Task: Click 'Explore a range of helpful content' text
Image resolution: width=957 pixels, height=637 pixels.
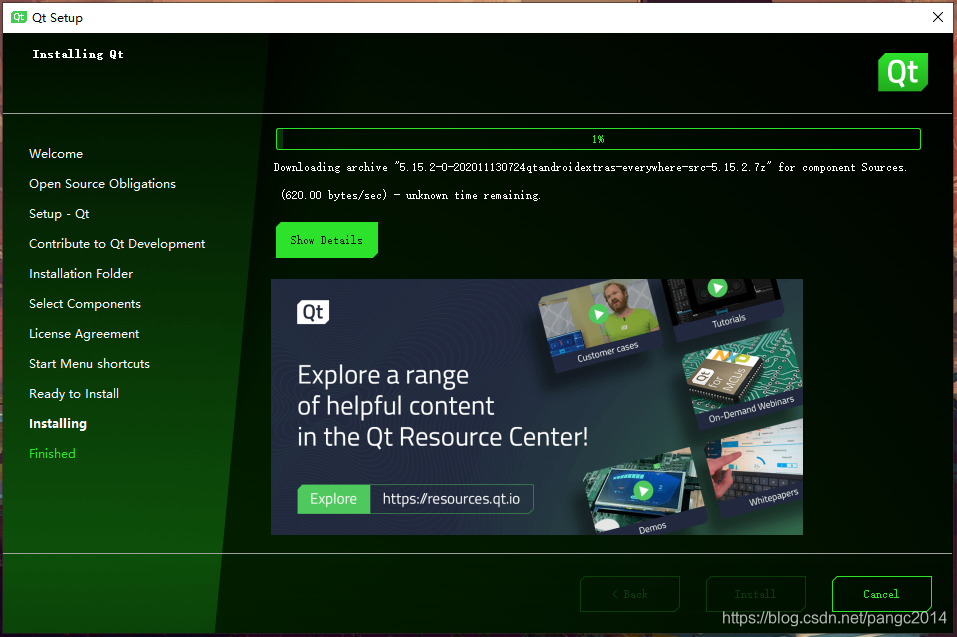Action: tap(443, 406)
